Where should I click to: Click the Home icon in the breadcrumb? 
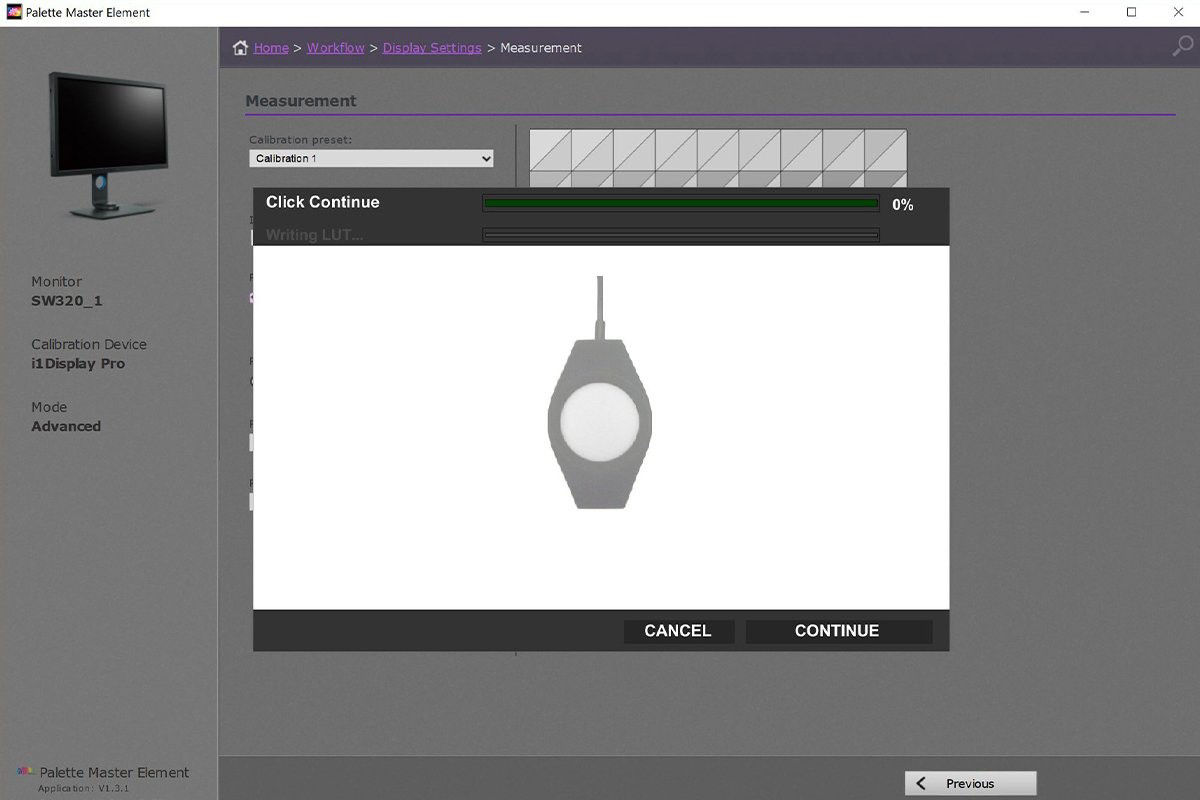[x=240, y=48]
